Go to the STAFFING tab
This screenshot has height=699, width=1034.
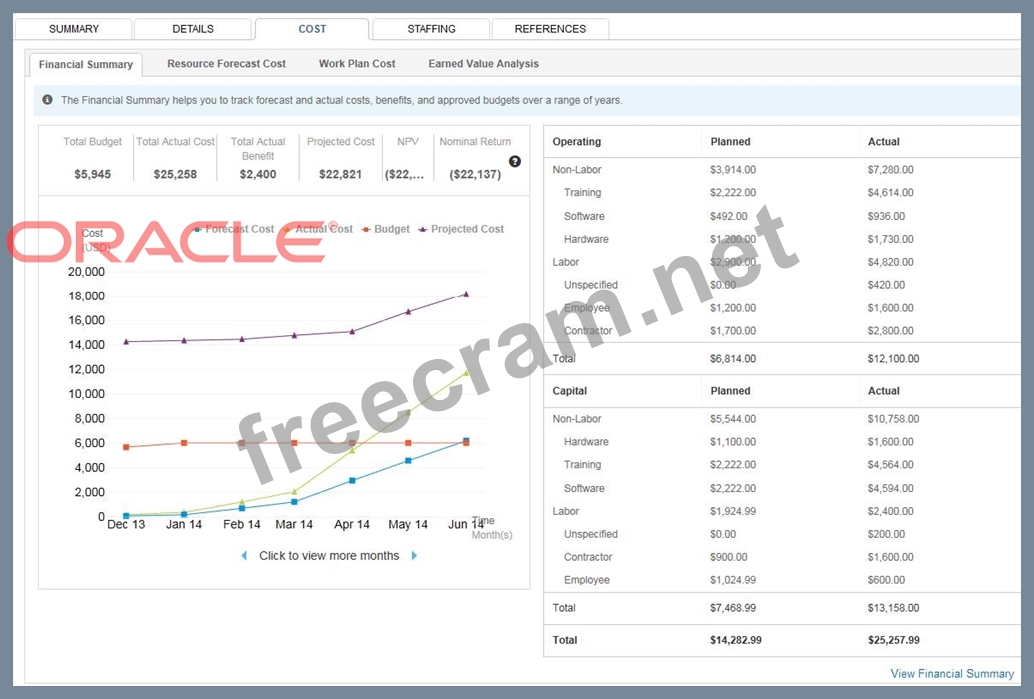[432, 29]
